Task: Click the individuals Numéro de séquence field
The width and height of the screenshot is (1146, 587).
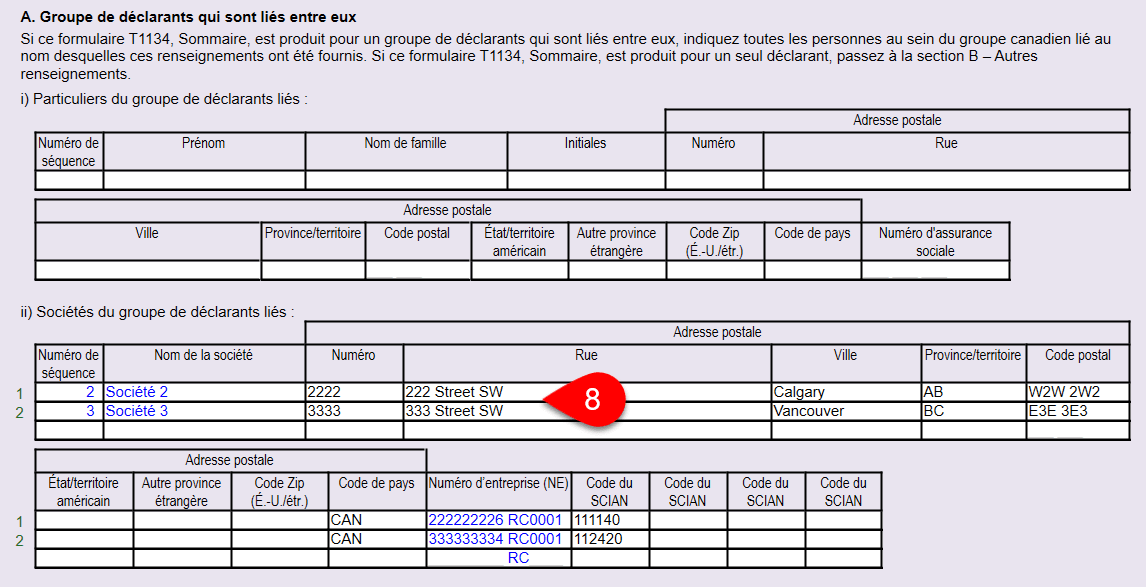Action: 69,180
